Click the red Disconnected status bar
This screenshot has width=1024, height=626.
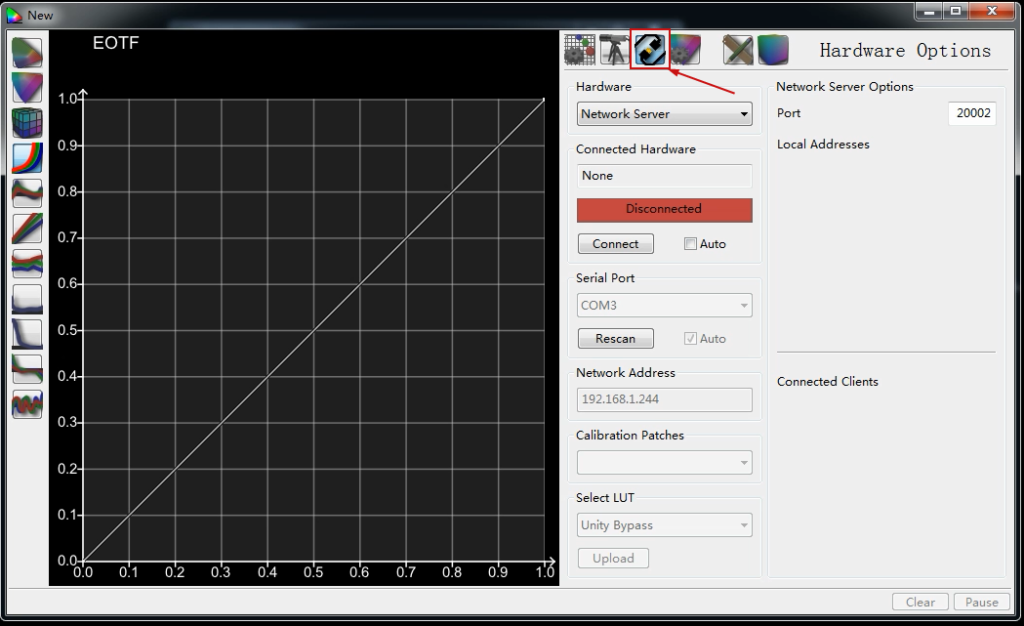[x=664, y=210]
